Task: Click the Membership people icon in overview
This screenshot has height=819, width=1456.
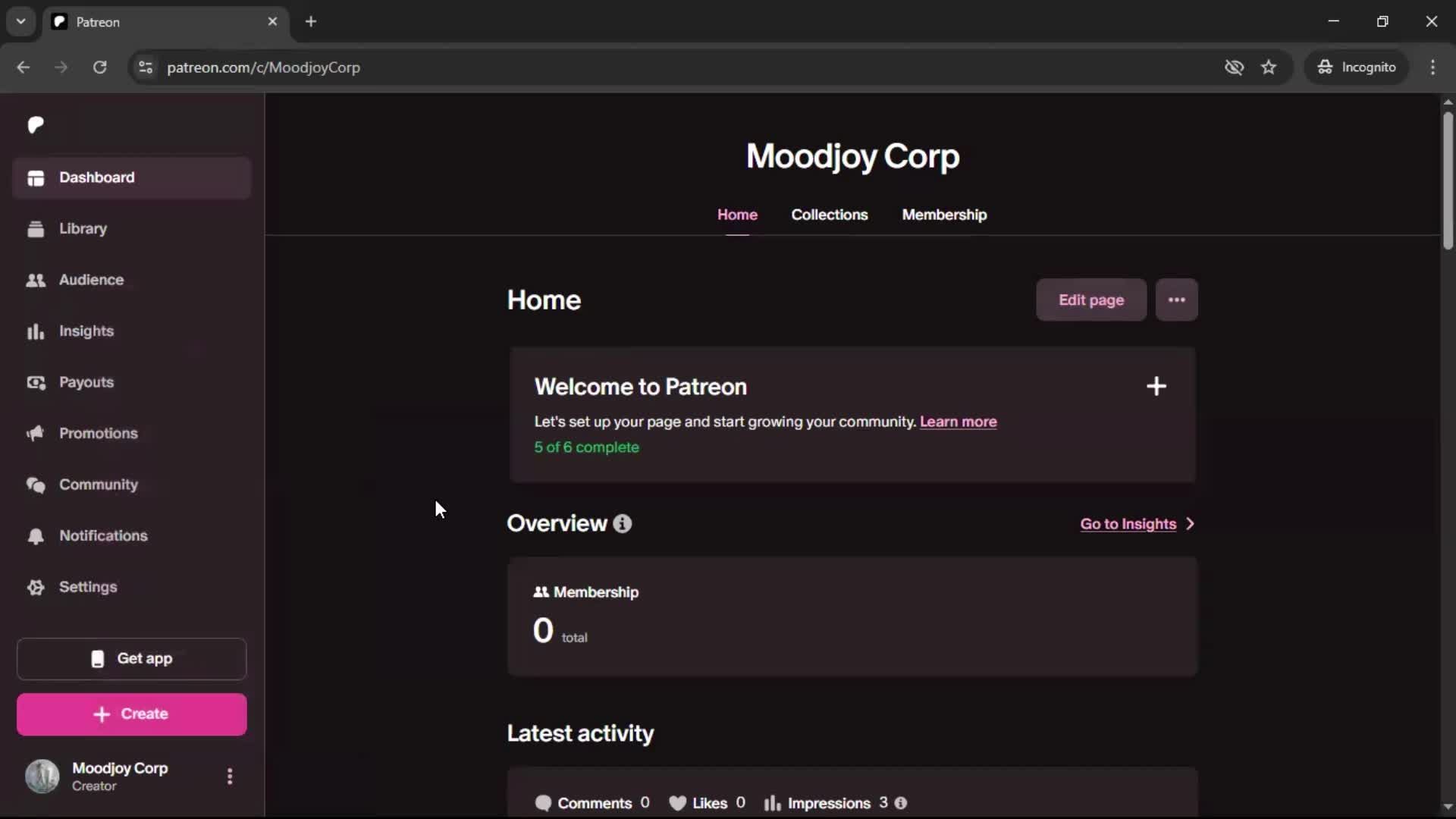Action: [x=541, y=592]
